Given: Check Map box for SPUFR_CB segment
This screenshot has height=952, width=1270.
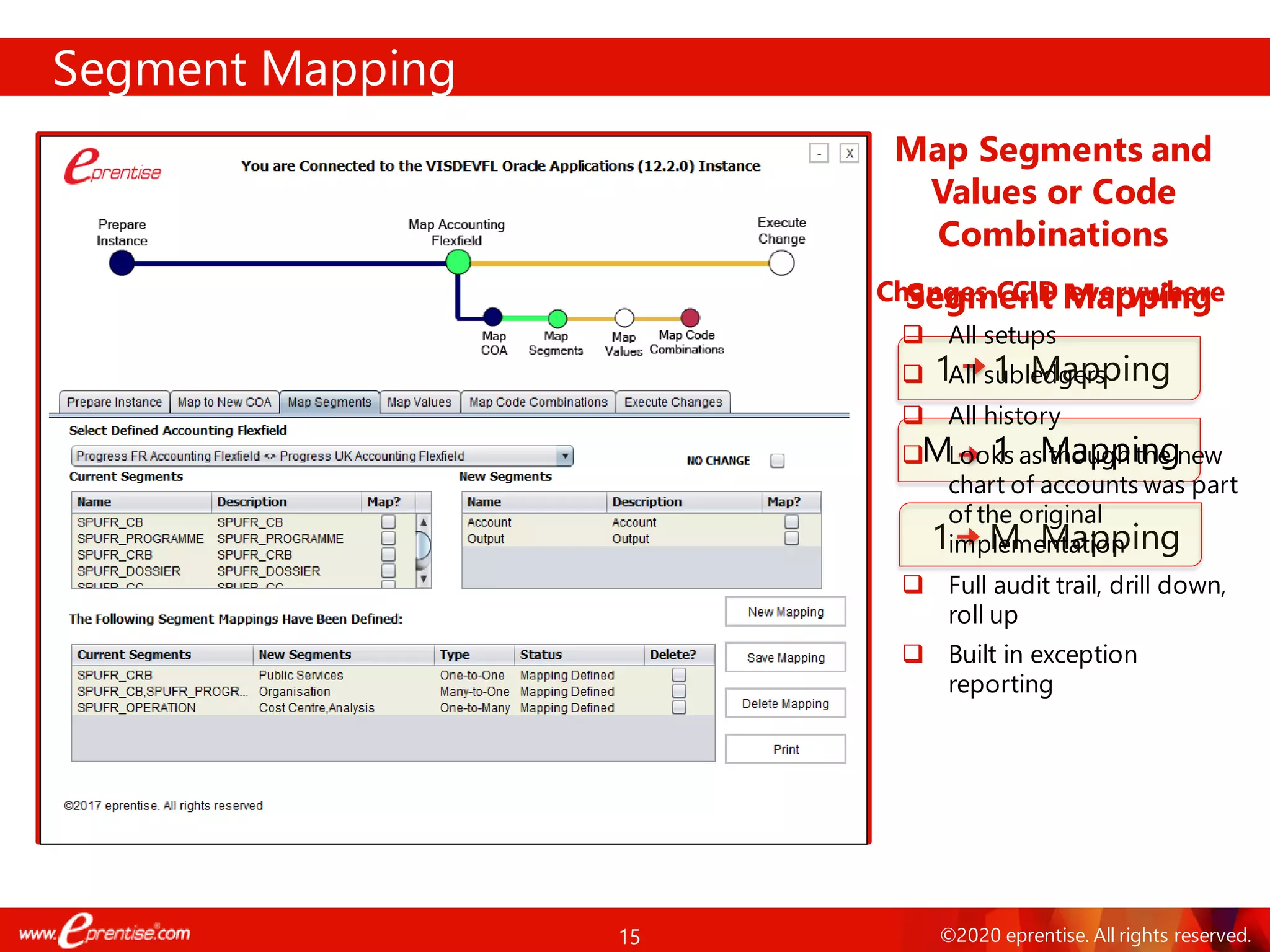Looking at the screenshot, I should click(388, 522).
